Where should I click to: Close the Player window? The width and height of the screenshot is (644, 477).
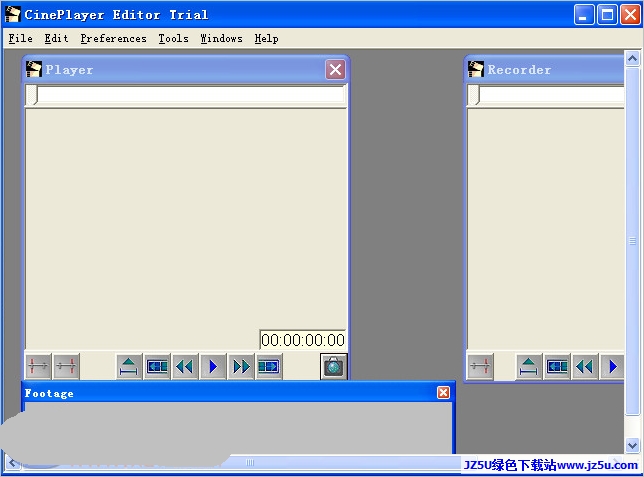335,69
